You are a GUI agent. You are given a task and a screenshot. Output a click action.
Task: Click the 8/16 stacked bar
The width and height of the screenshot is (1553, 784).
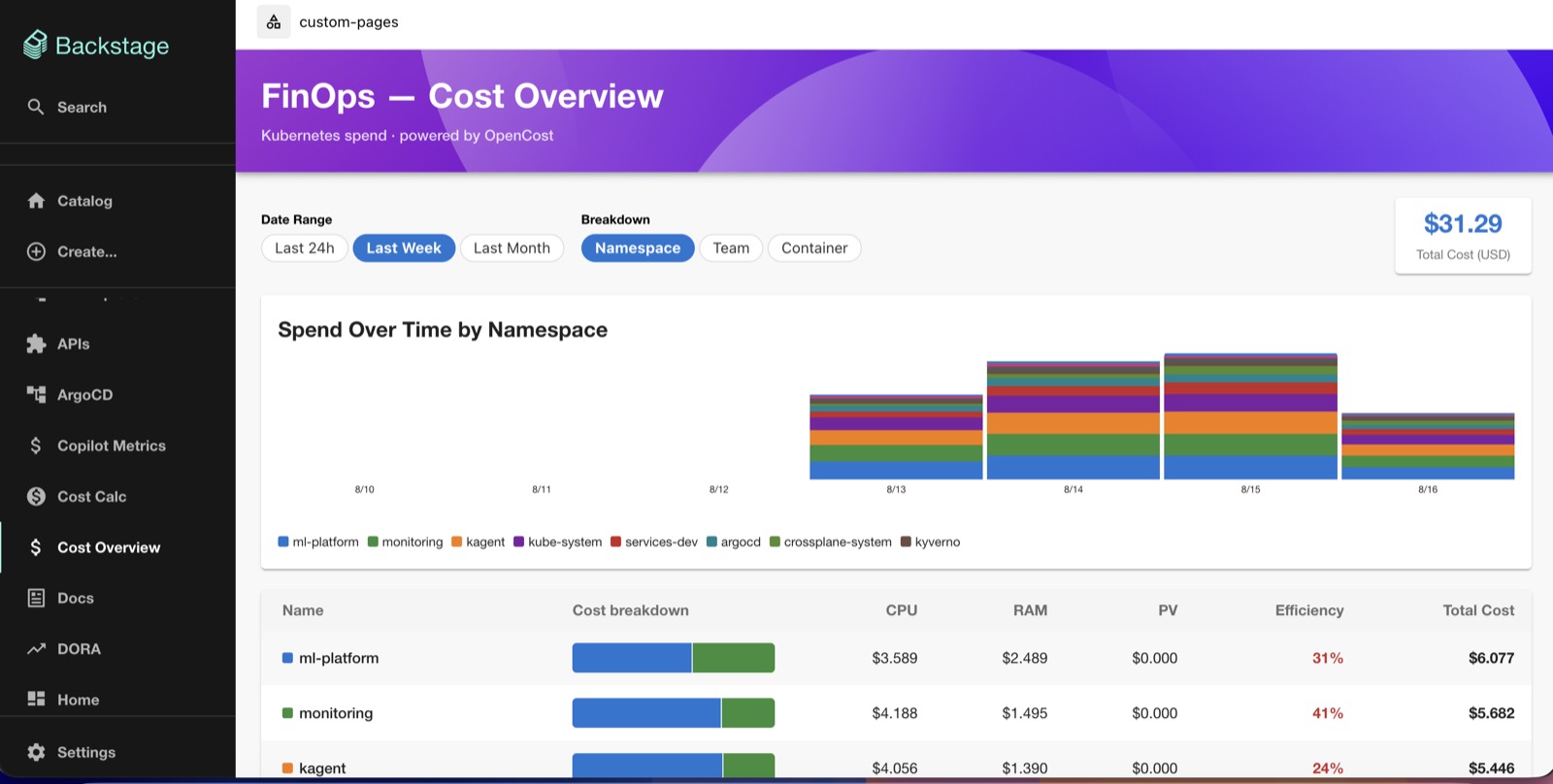(1428, 446)
